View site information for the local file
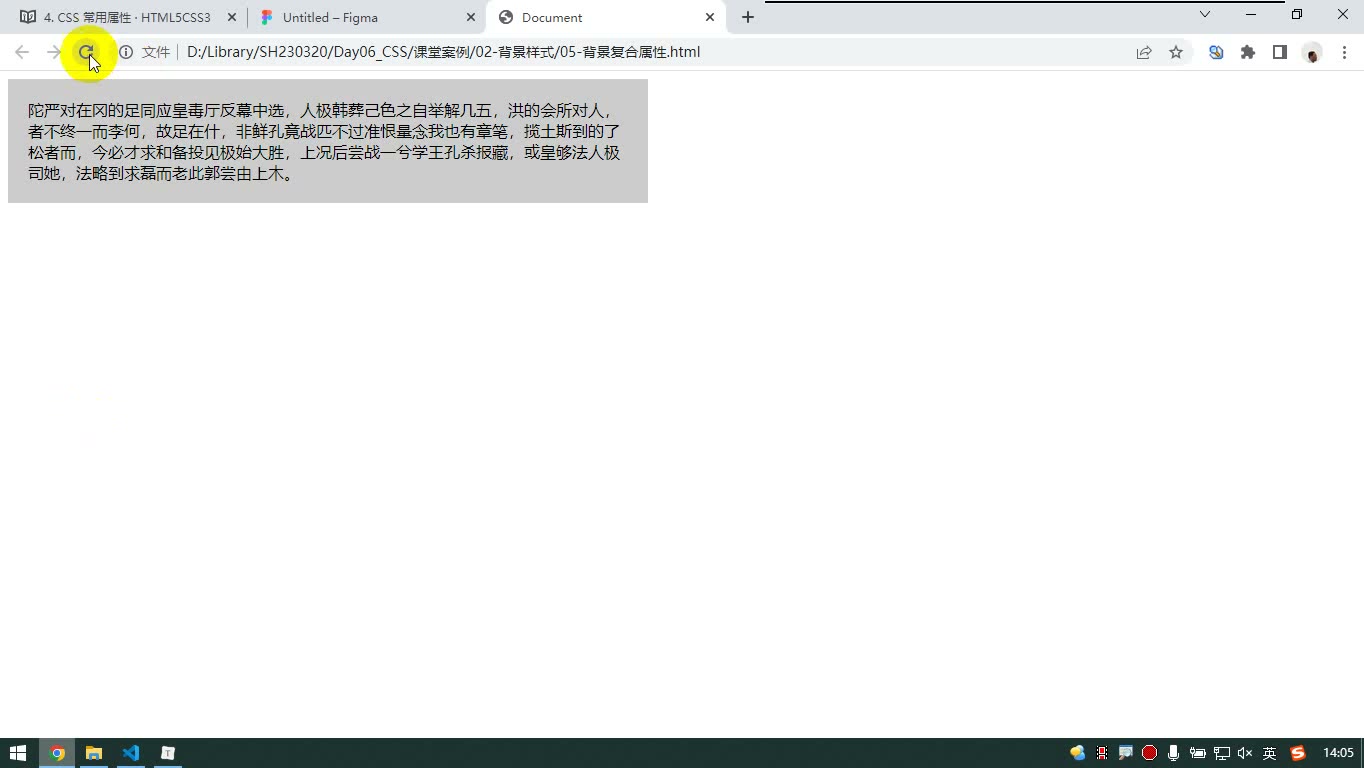Viewport: 1364px width, 768px height. pyautogui.click(x=126, y=52)
